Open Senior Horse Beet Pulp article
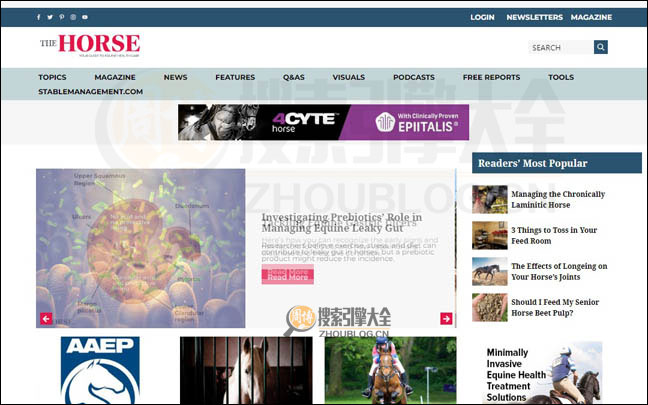Screen dimensions: 648x405 [555, 307]
